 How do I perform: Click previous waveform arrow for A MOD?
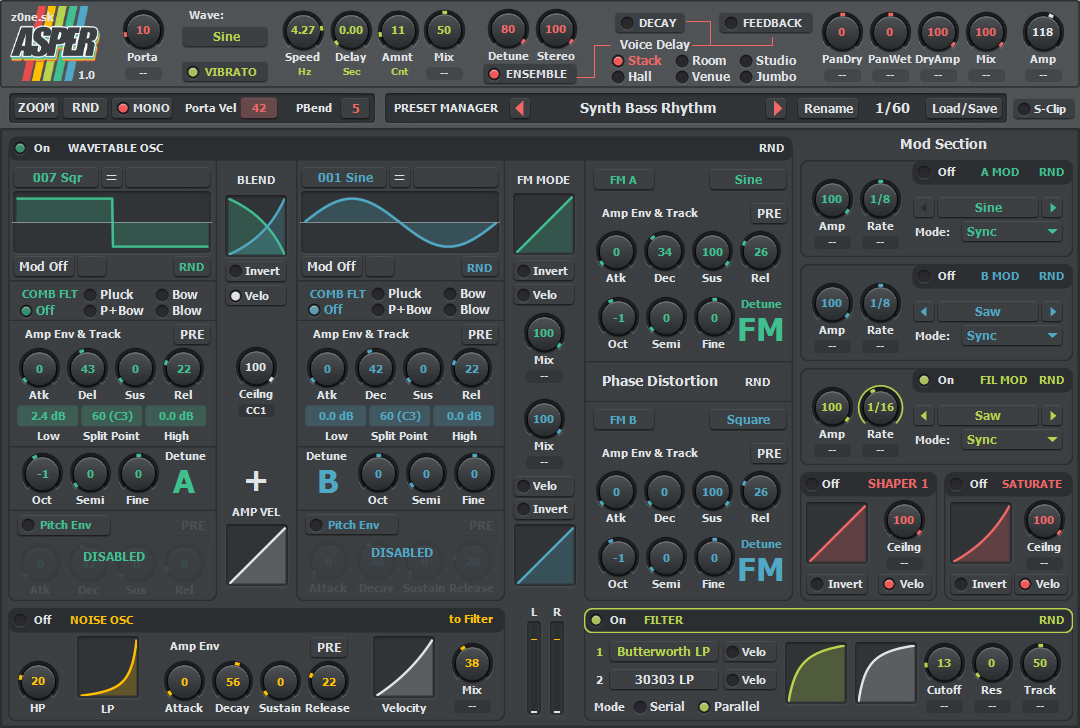point(924,207)
